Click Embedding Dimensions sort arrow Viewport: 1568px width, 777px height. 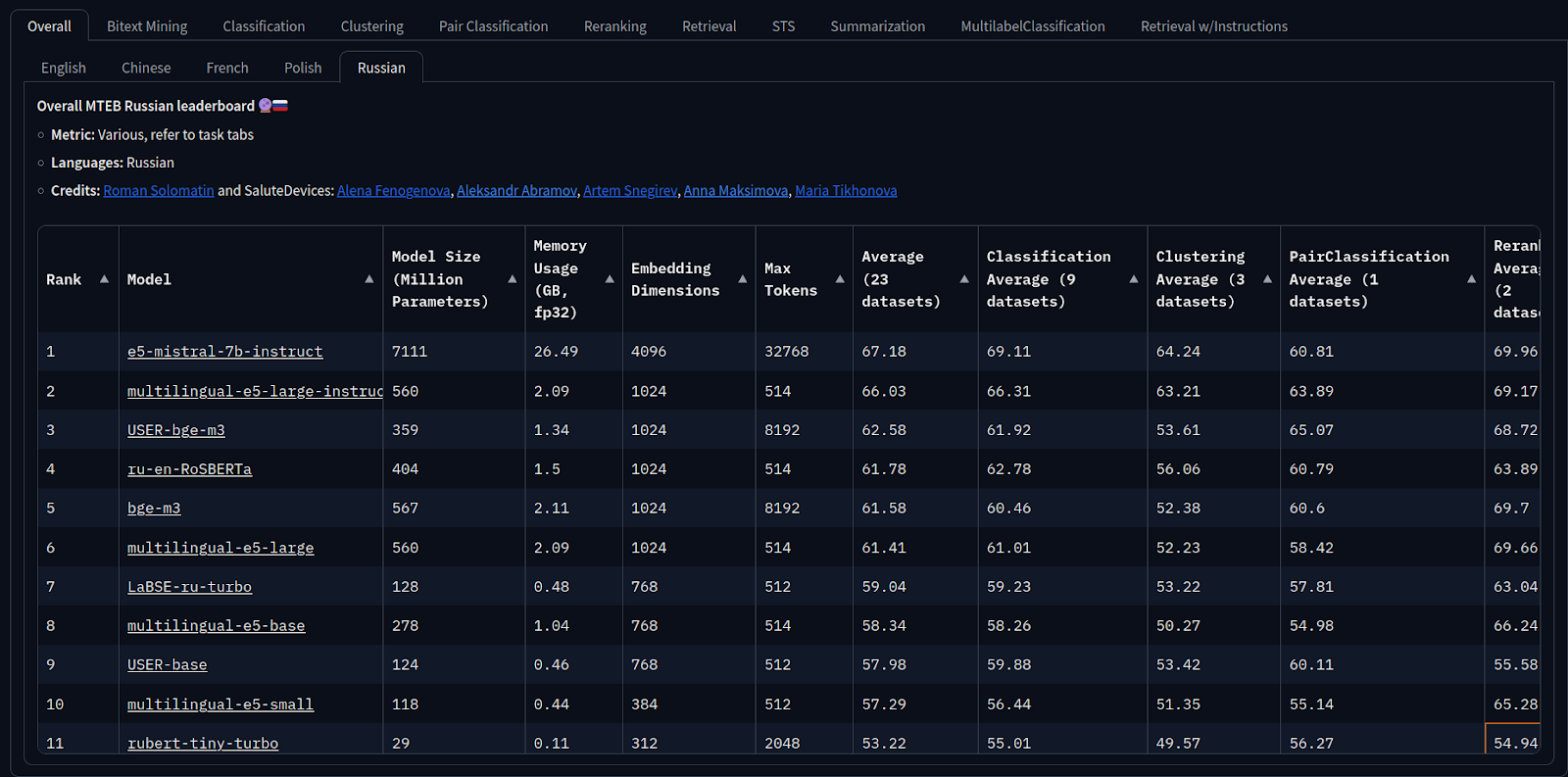coord(743,279)
